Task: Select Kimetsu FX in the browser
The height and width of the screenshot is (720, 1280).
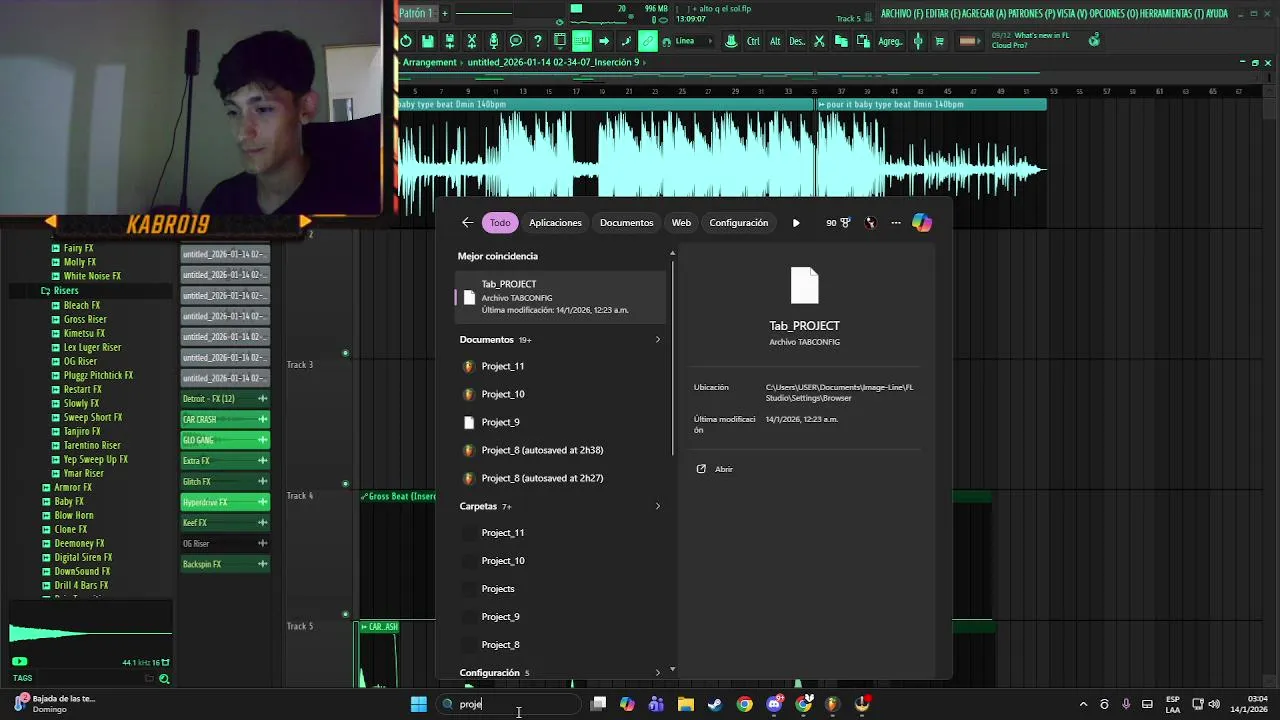Action: (84, 333)
